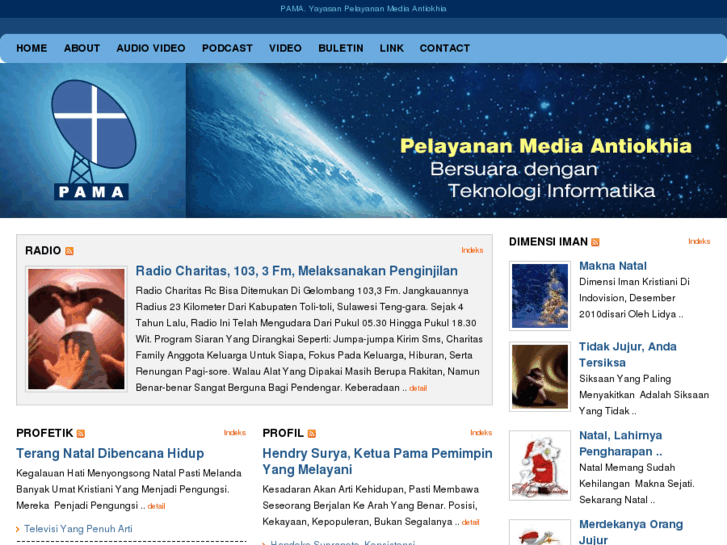
Task: Open the BULETIN menu item
Action: click(x=341, y=48)
